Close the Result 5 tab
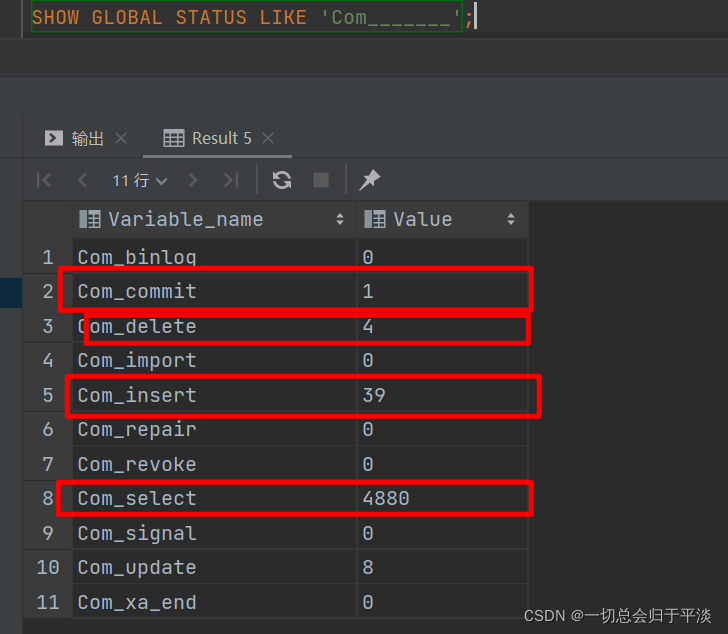728x634 pixels. click(268, 139)
